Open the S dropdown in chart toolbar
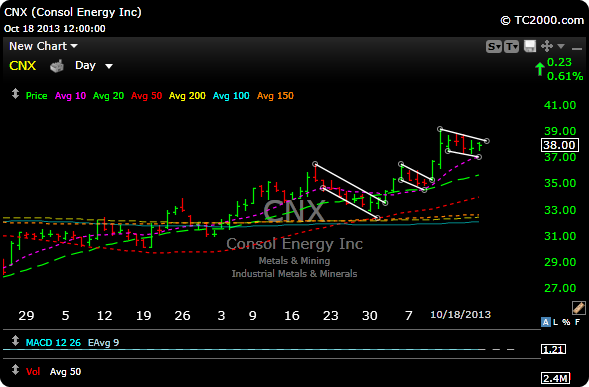Screen dimensions: 589x387 click(494, 47)
